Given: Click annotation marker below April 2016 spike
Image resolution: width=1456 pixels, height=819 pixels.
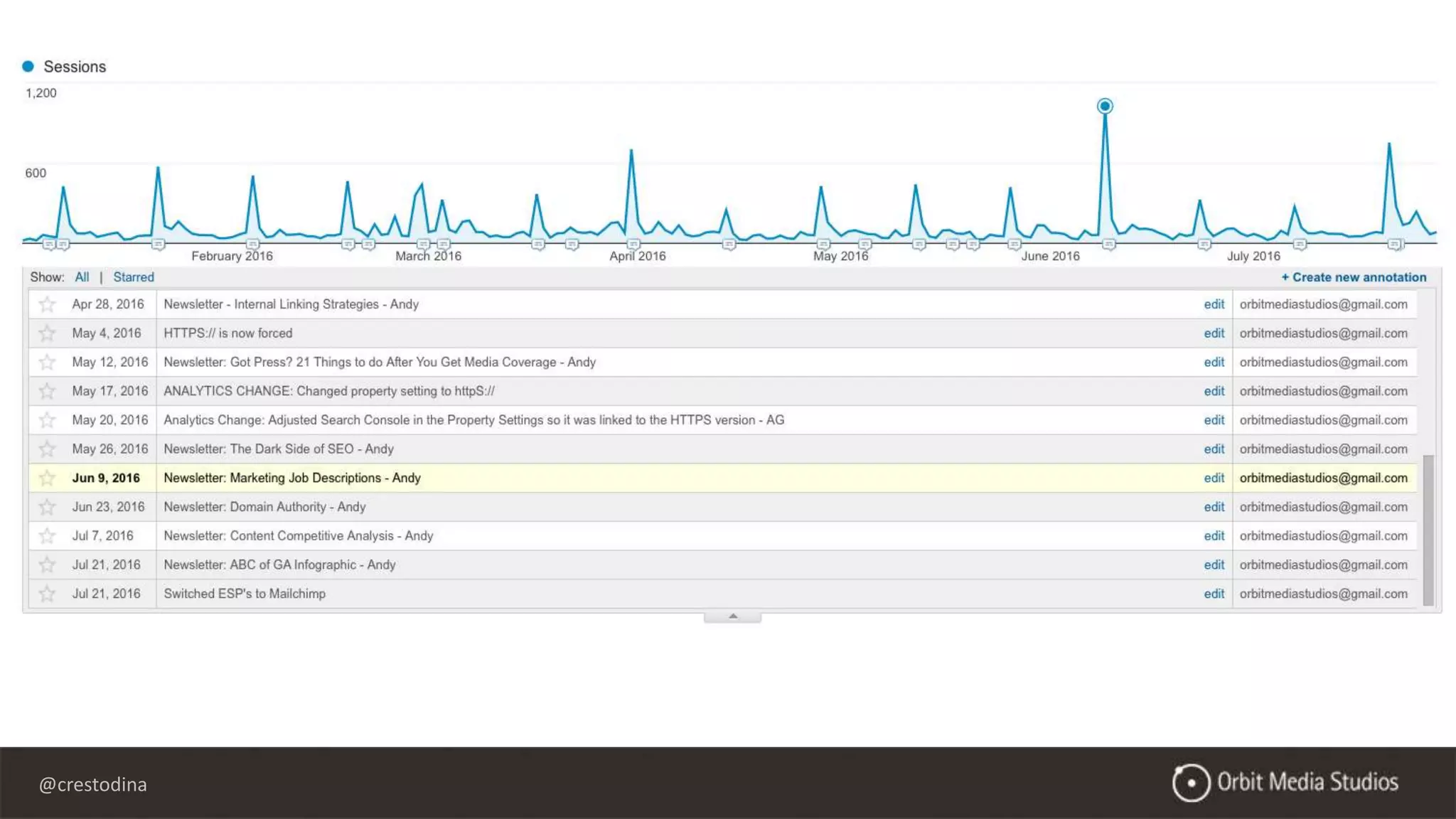Looking at the screenshot, I should point(633,245).
